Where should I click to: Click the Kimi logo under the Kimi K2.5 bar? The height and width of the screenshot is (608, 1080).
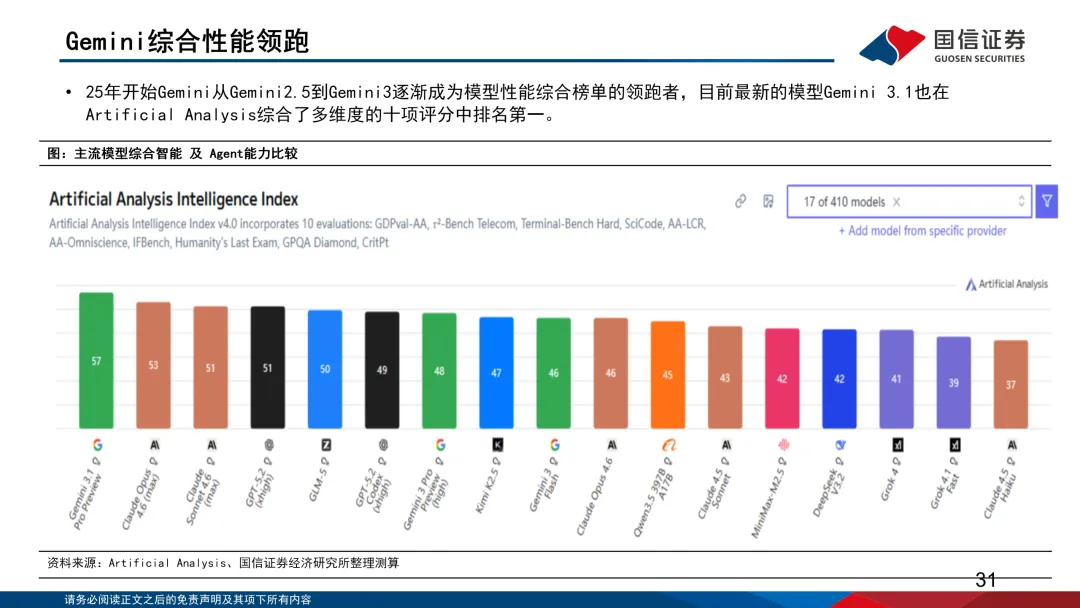tap(497, 445)
